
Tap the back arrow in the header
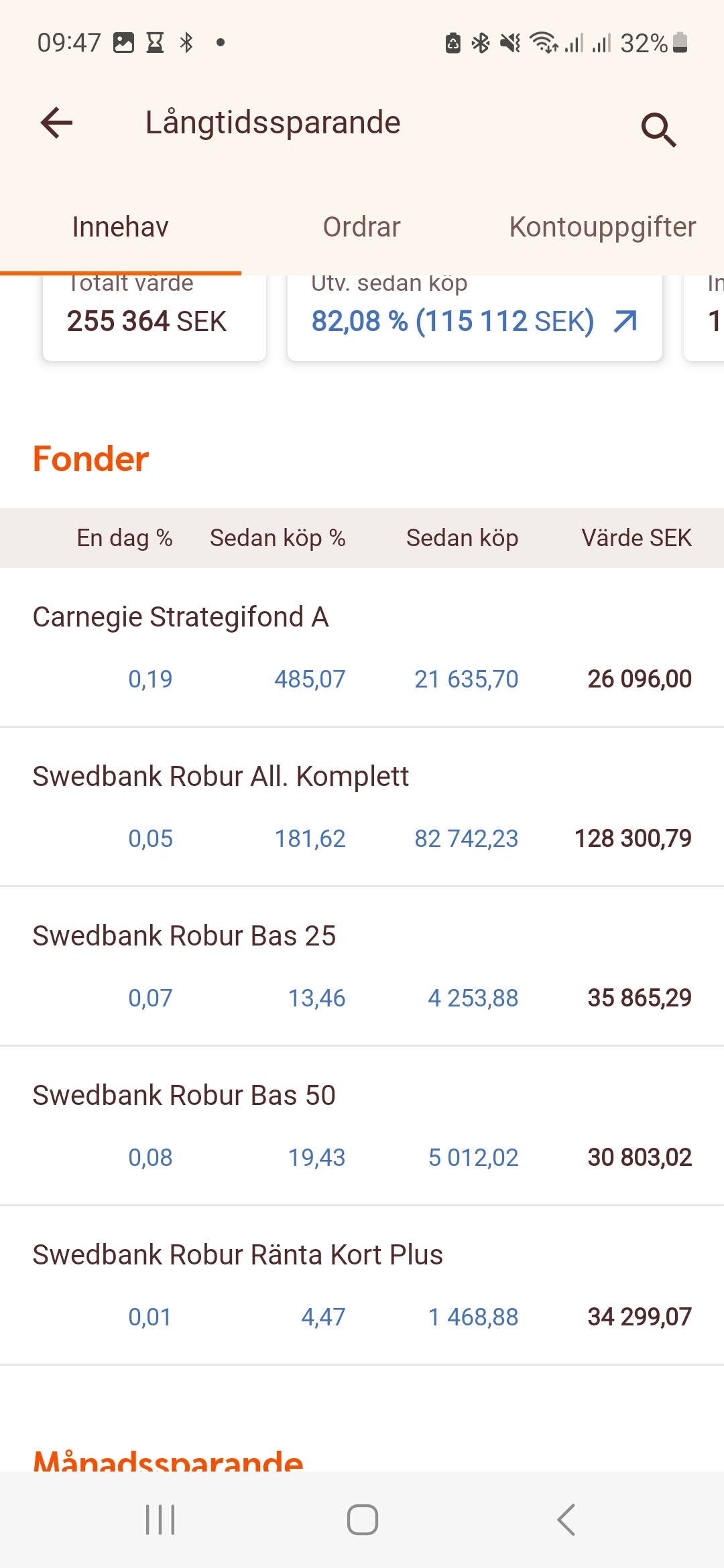coord(56,123)
